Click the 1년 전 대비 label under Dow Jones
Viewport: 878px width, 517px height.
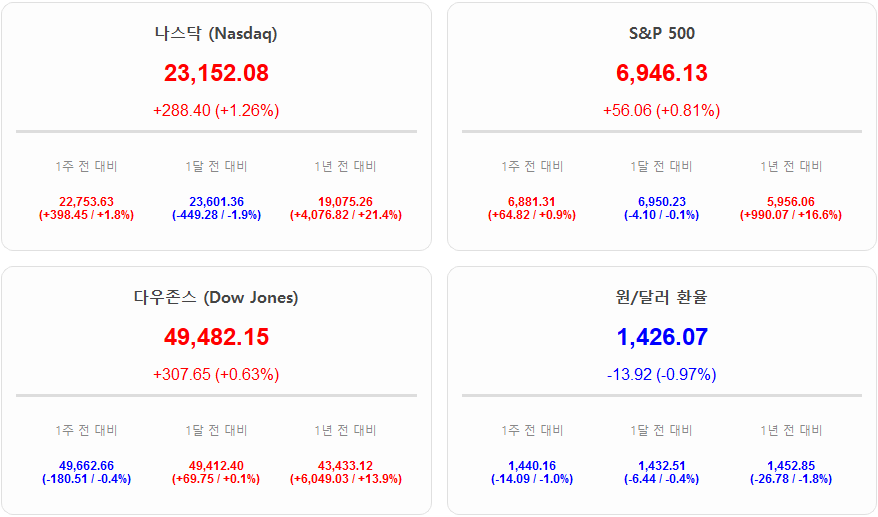click(x=345, y=431)
